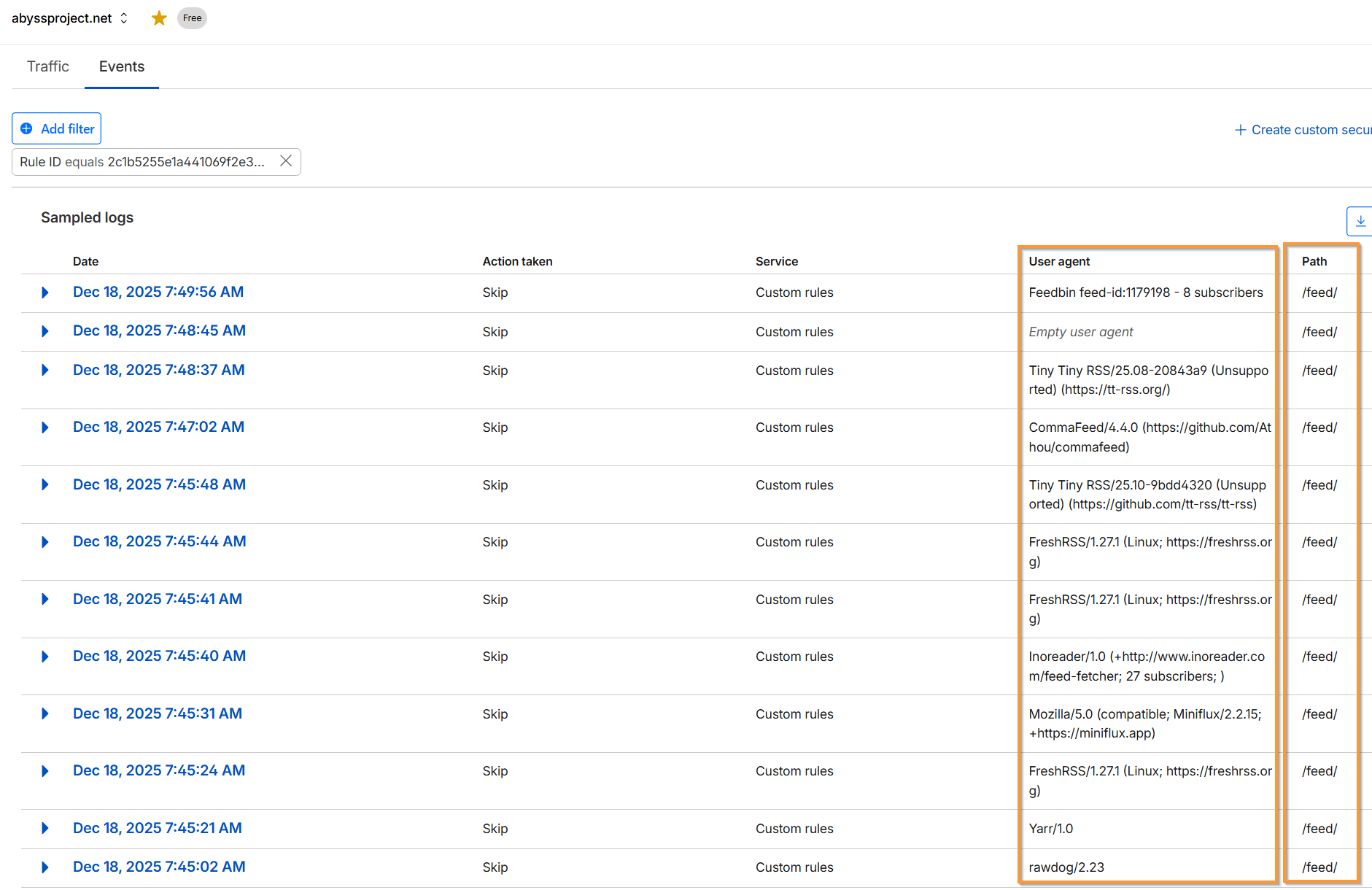Select the Events tab

122,66
